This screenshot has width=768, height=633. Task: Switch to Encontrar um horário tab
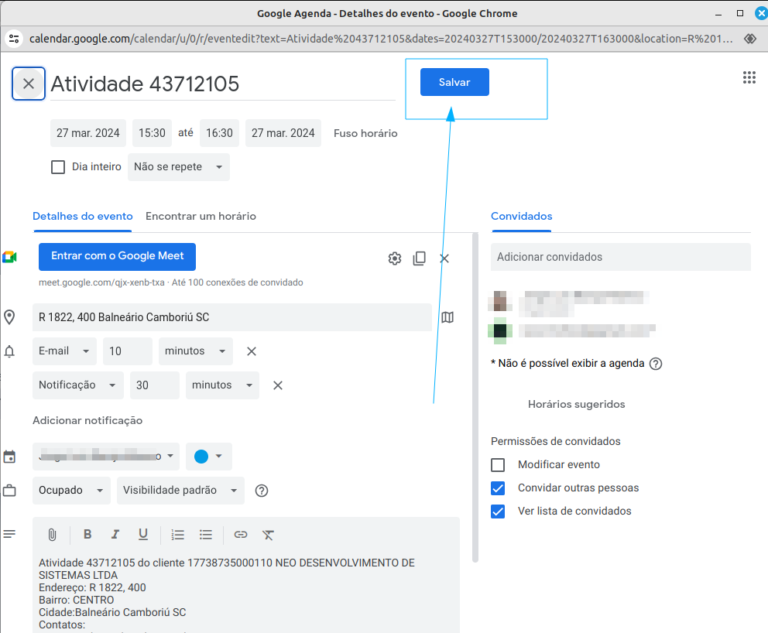click(200, 216)
